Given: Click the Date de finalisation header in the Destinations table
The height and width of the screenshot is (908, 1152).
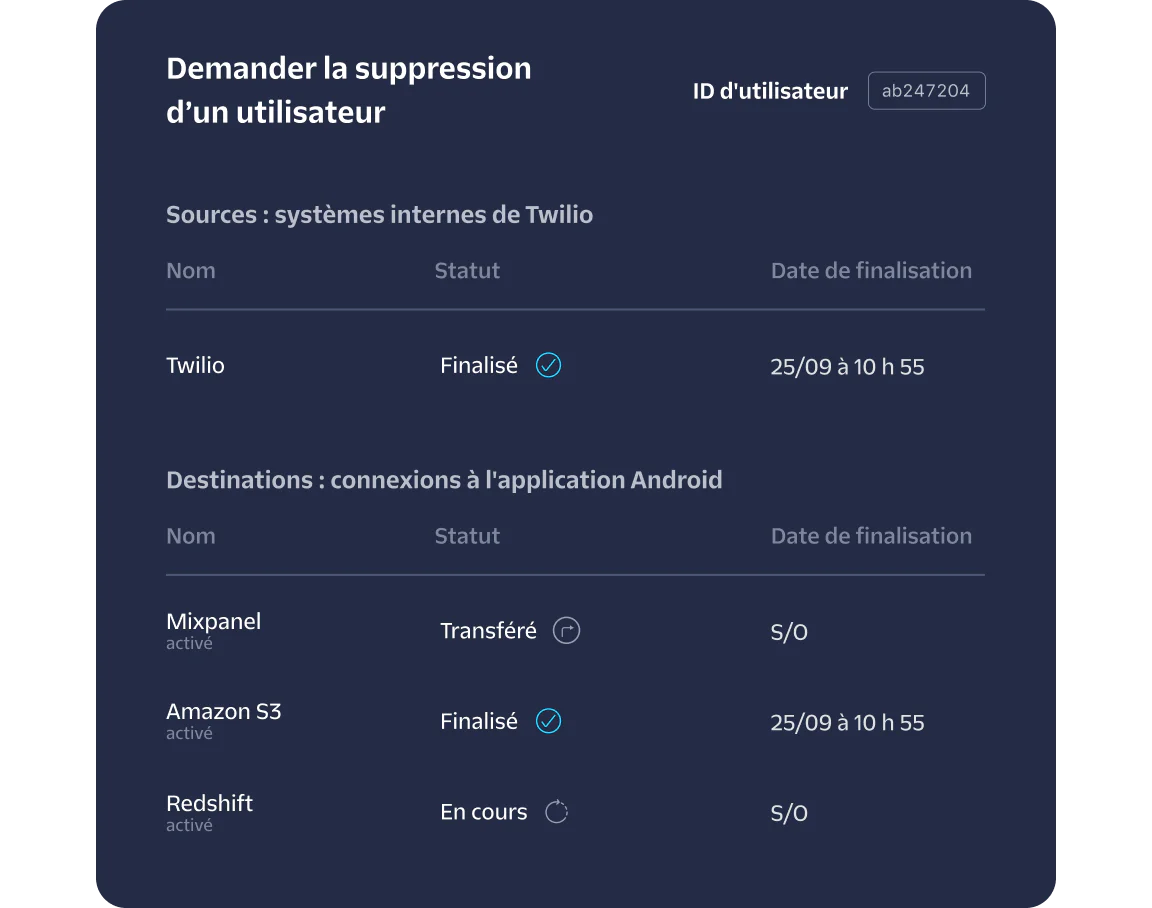Looking at the screenshot, I should pos(871,536).
